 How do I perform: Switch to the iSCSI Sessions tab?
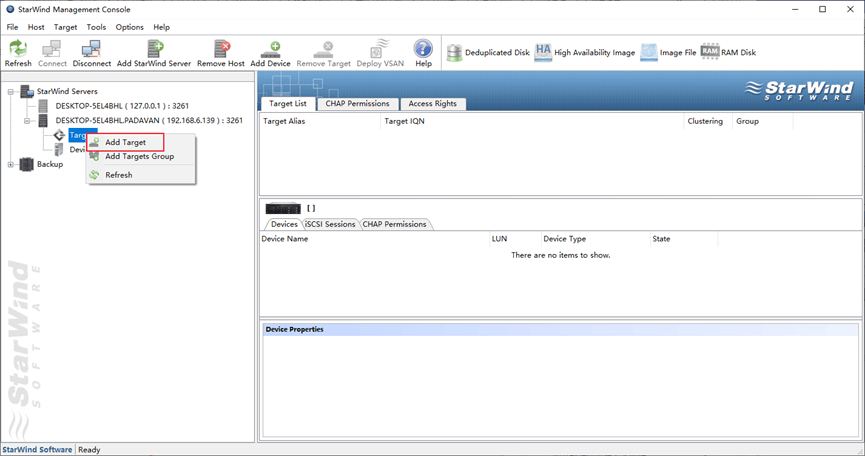tap(330, 224)
